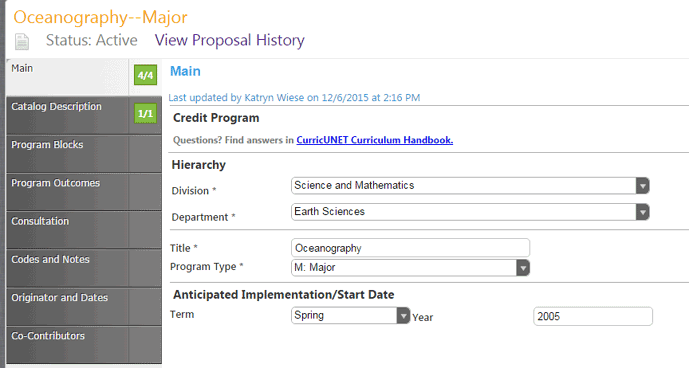Open the Consultation section
Image resolution: width=689 pixels, height=368 pixels.
(68, 230)
